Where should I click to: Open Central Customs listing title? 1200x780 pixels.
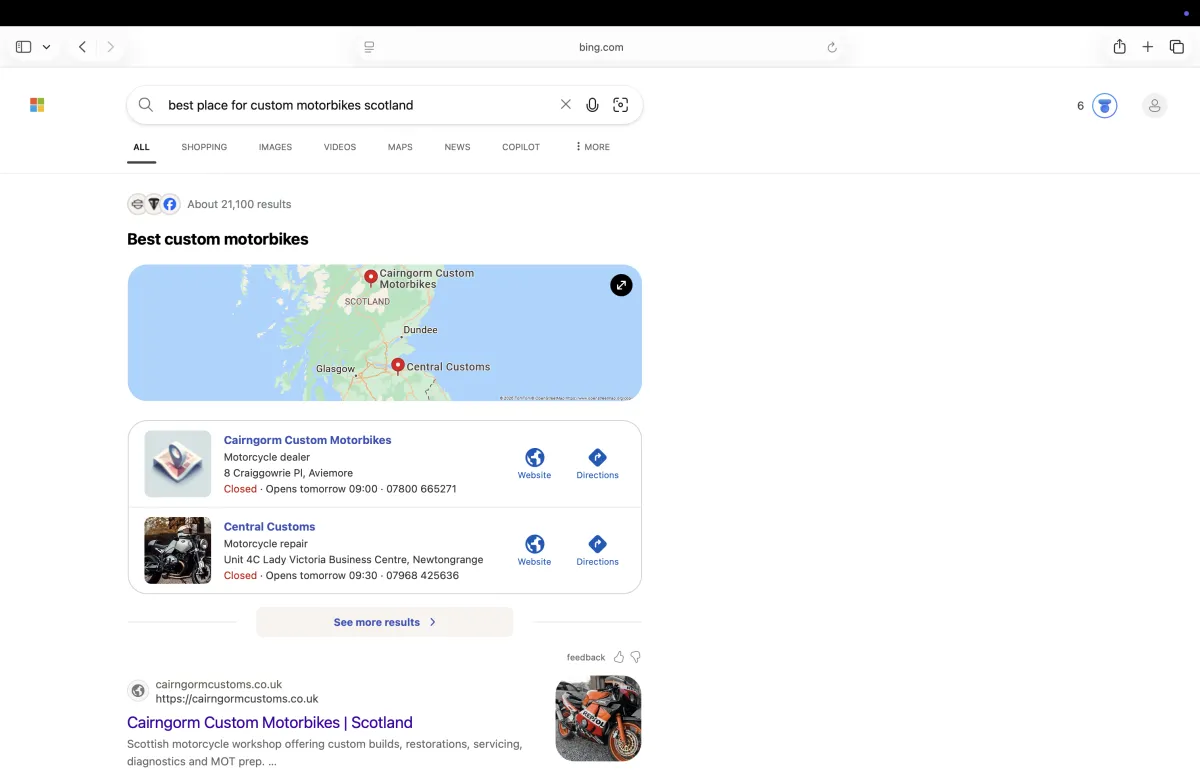[269, 527]
